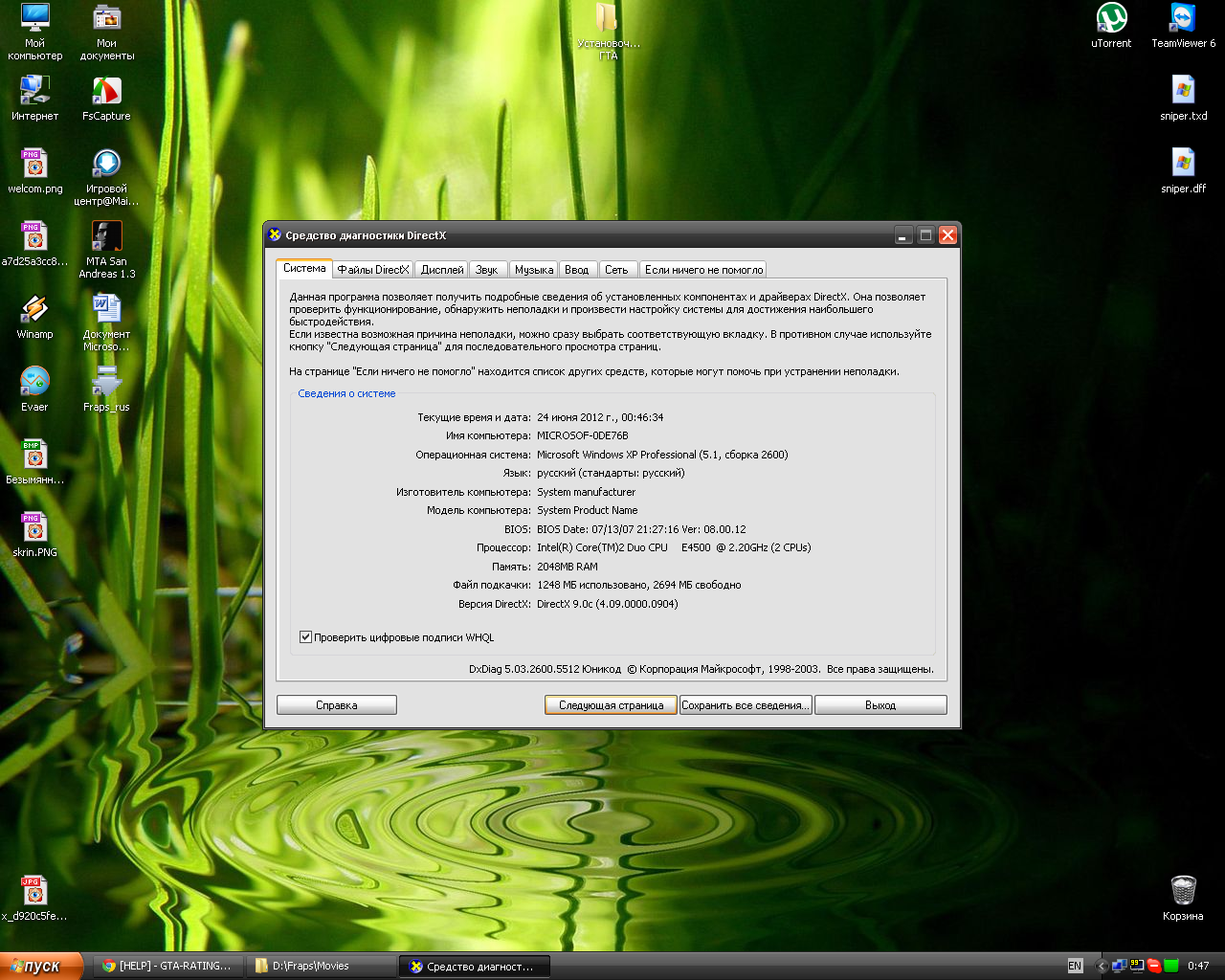Select the Интернет desktop shortcut
1225x980 pixels.
(x=34, y=99)
